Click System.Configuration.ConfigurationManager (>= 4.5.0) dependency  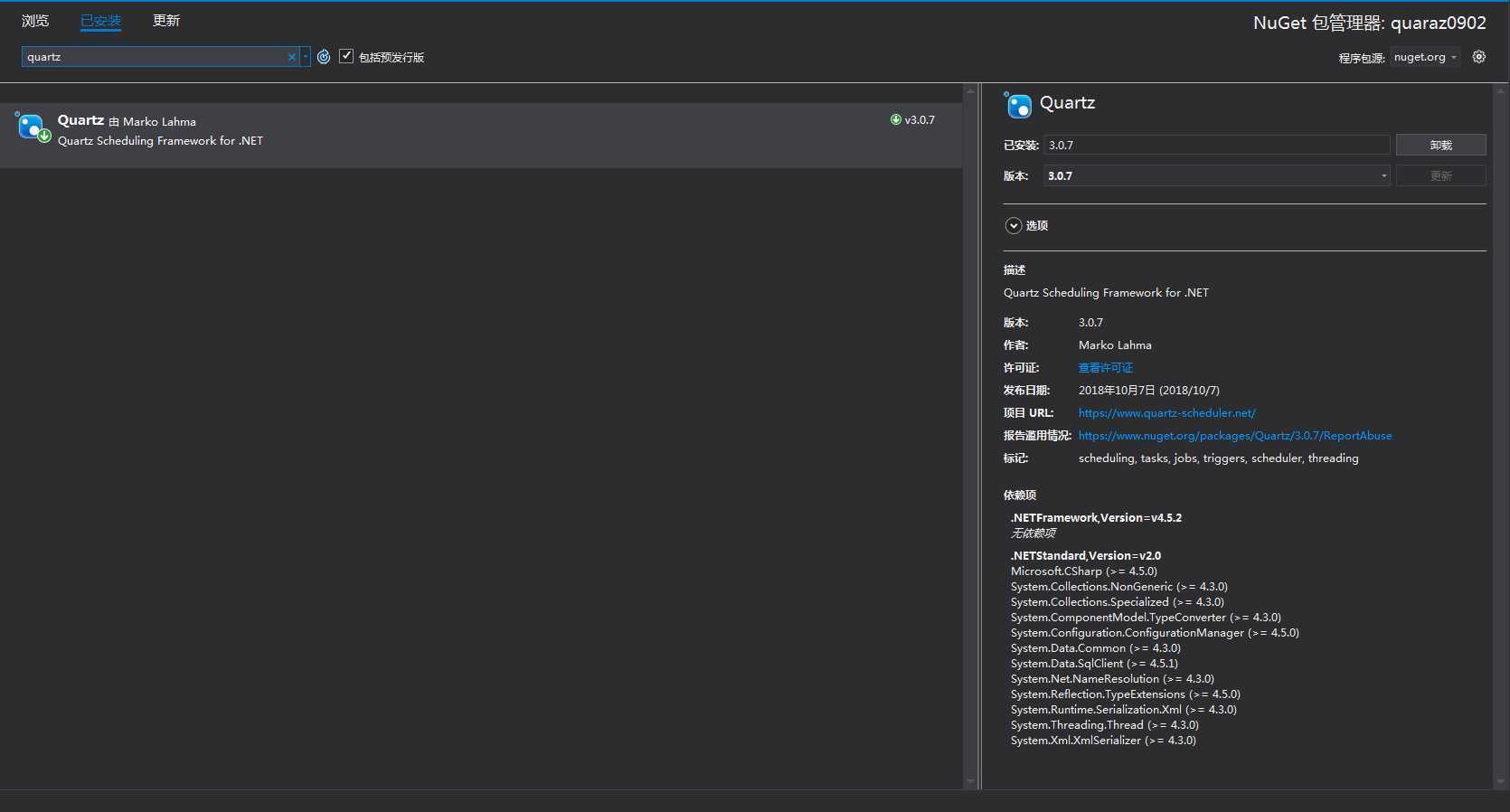point(1155,633)
